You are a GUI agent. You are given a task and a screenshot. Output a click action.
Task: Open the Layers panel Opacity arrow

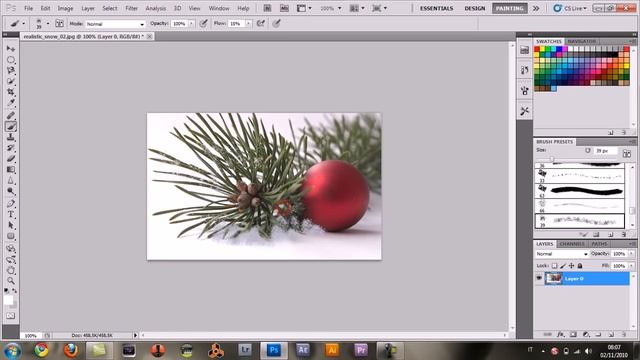(x=631, y=254)
